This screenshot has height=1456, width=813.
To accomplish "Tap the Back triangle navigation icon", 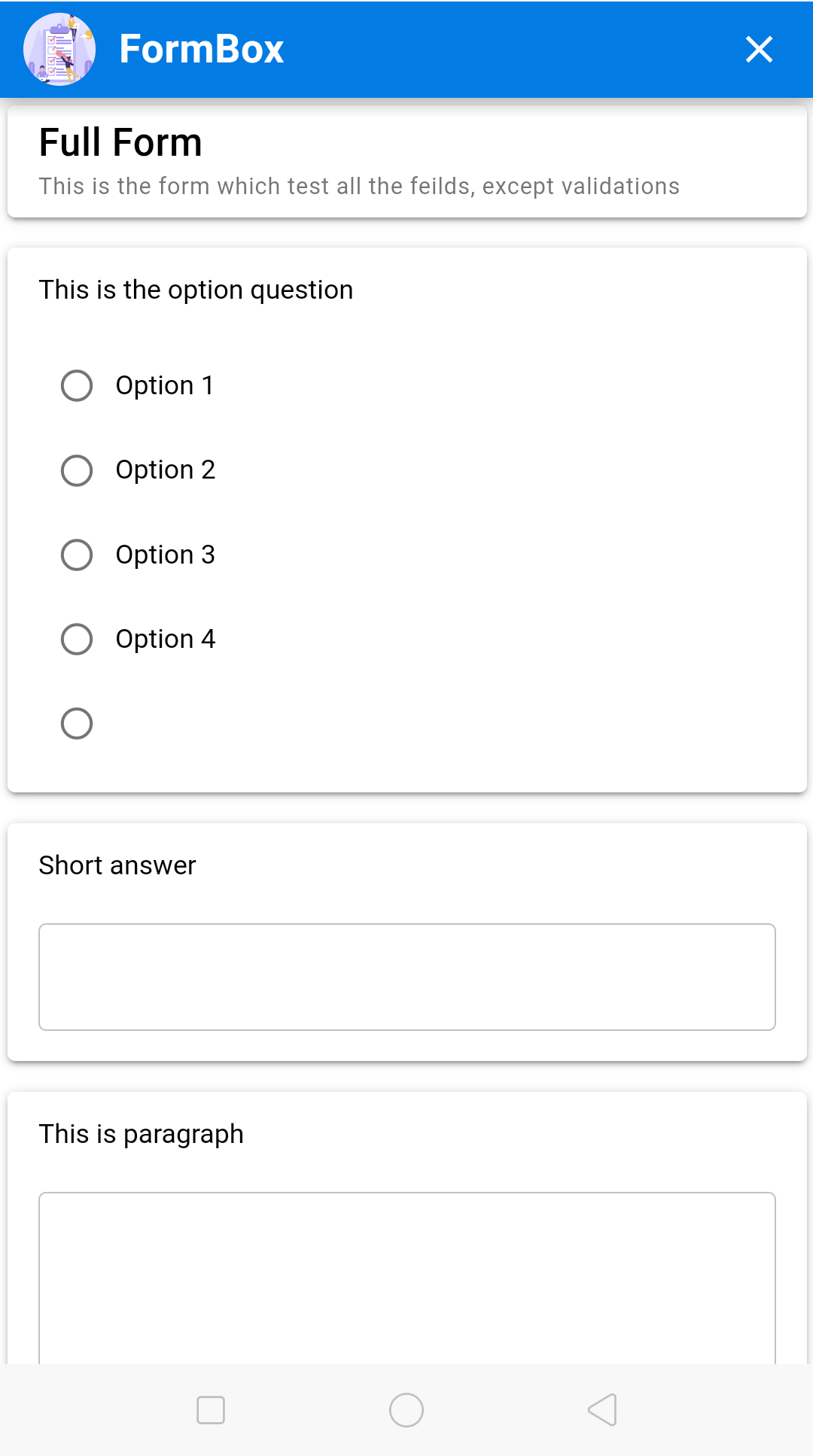I will coord(602,1410).
